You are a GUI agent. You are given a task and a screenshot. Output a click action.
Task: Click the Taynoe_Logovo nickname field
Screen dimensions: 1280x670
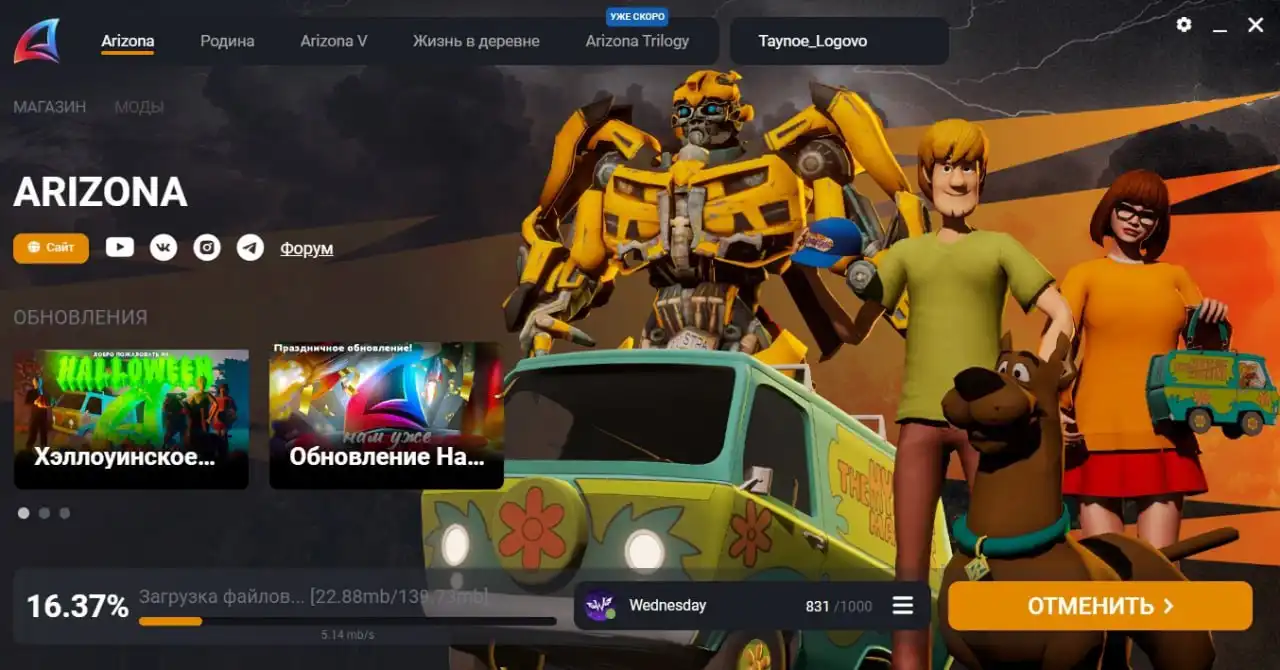(839, 41)
